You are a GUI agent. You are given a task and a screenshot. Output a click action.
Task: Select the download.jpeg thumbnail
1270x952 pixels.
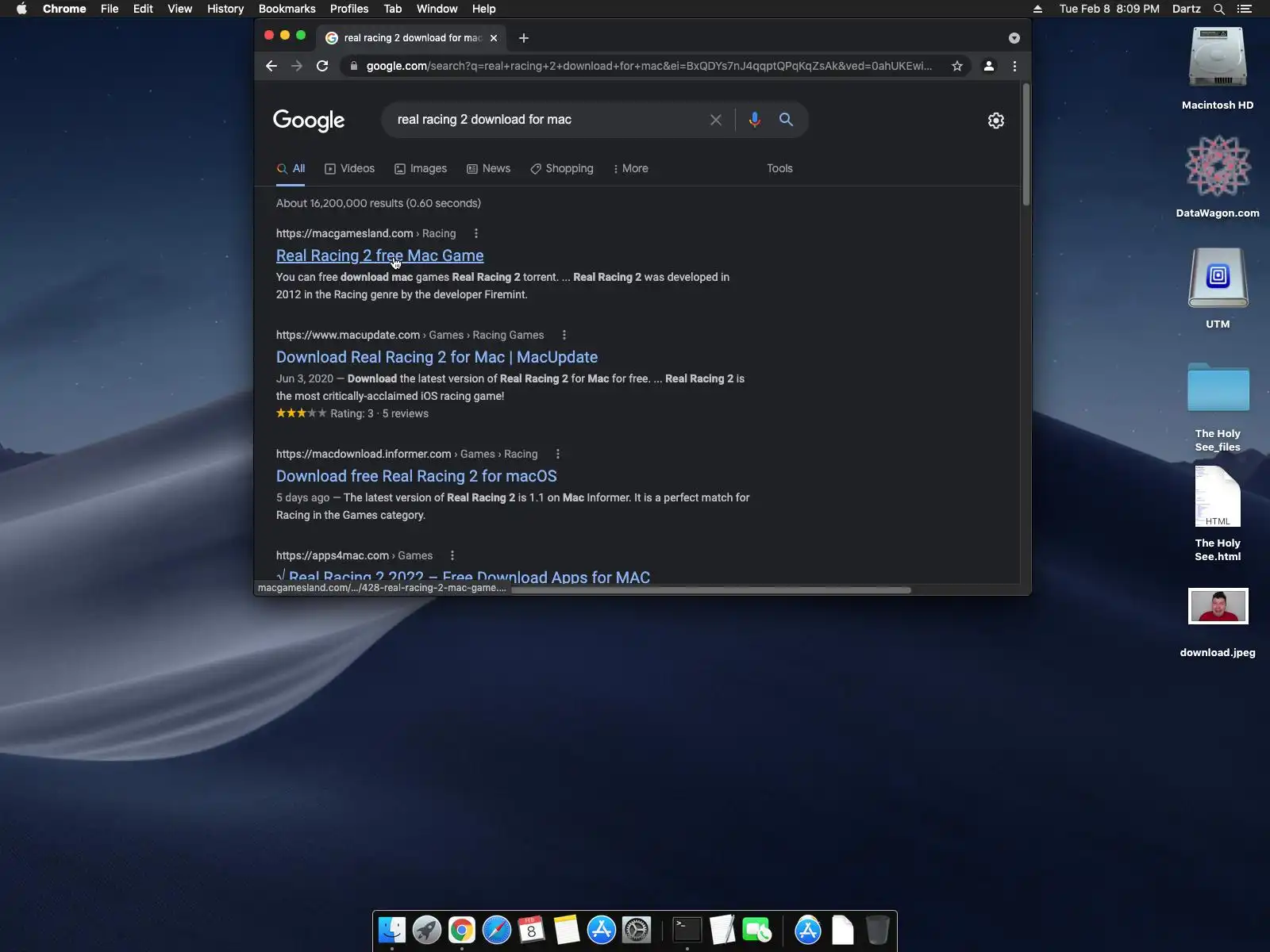(x=1218, y=606)
